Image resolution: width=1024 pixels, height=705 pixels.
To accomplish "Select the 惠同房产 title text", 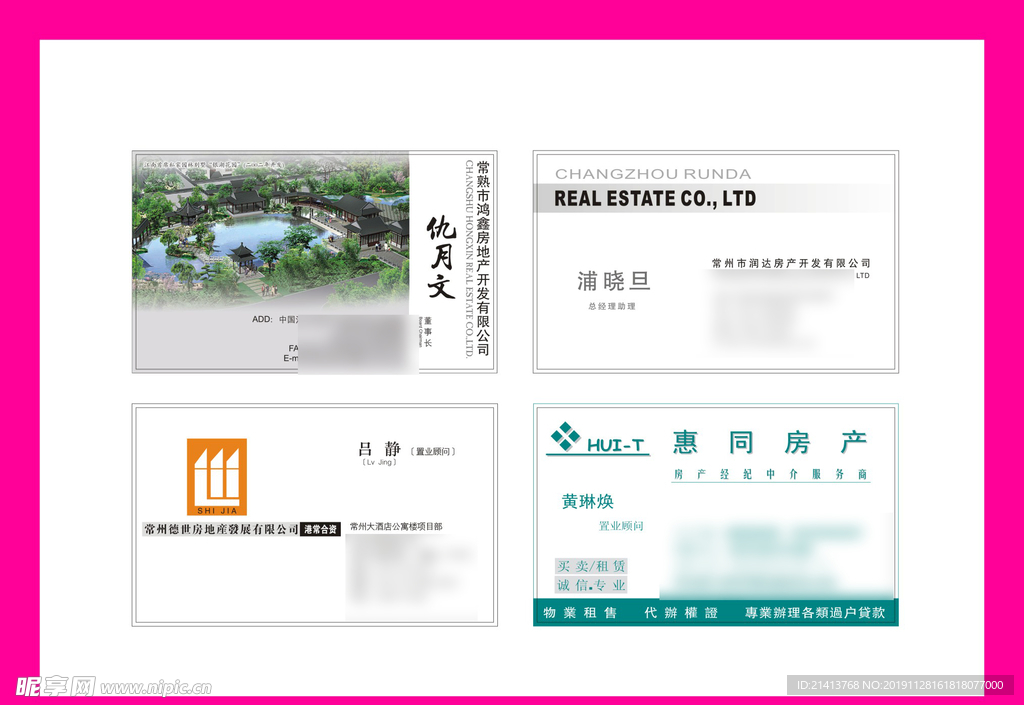I will point(769,443).
